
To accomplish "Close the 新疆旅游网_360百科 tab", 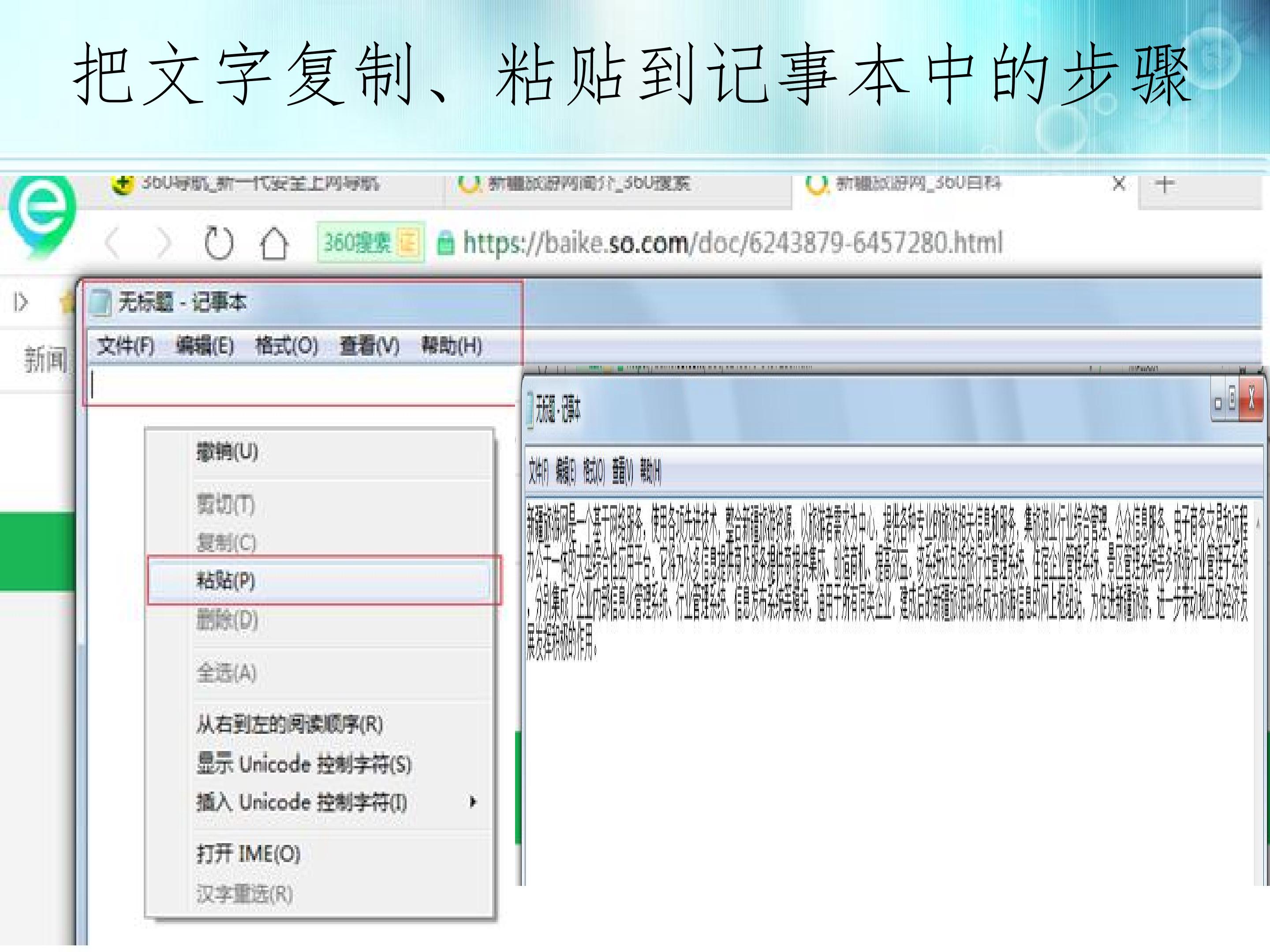I will click(x=1119, y=184).
